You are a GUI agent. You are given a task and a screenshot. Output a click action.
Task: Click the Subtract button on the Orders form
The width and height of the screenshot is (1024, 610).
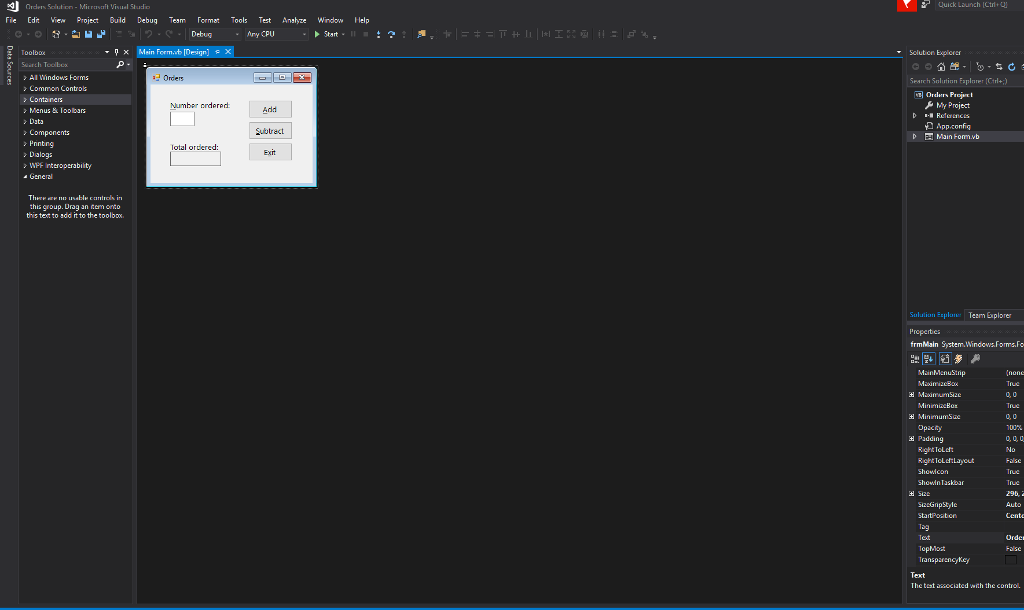[x=270, y=130]
